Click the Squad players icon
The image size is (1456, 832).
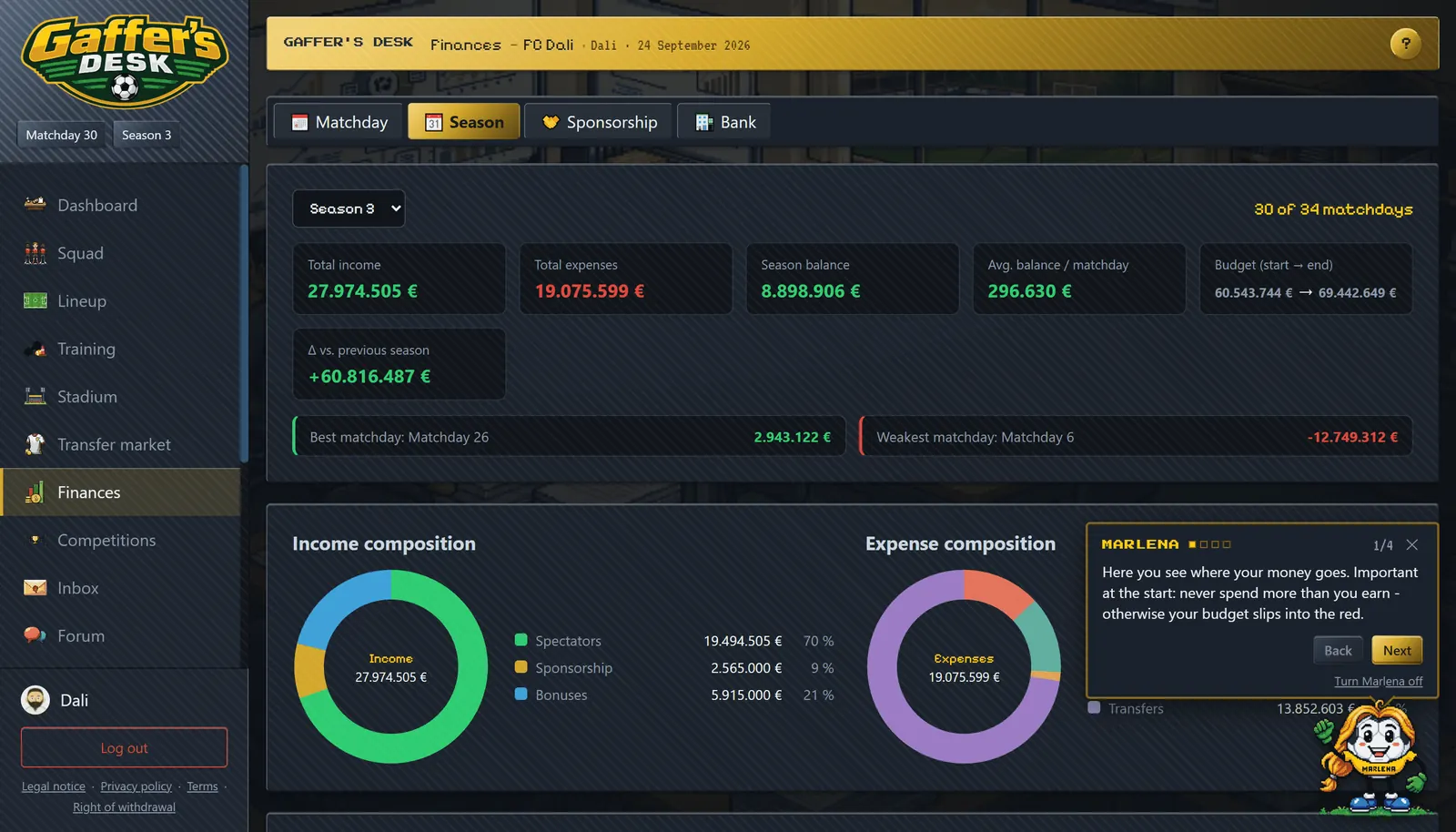[35, 253]
